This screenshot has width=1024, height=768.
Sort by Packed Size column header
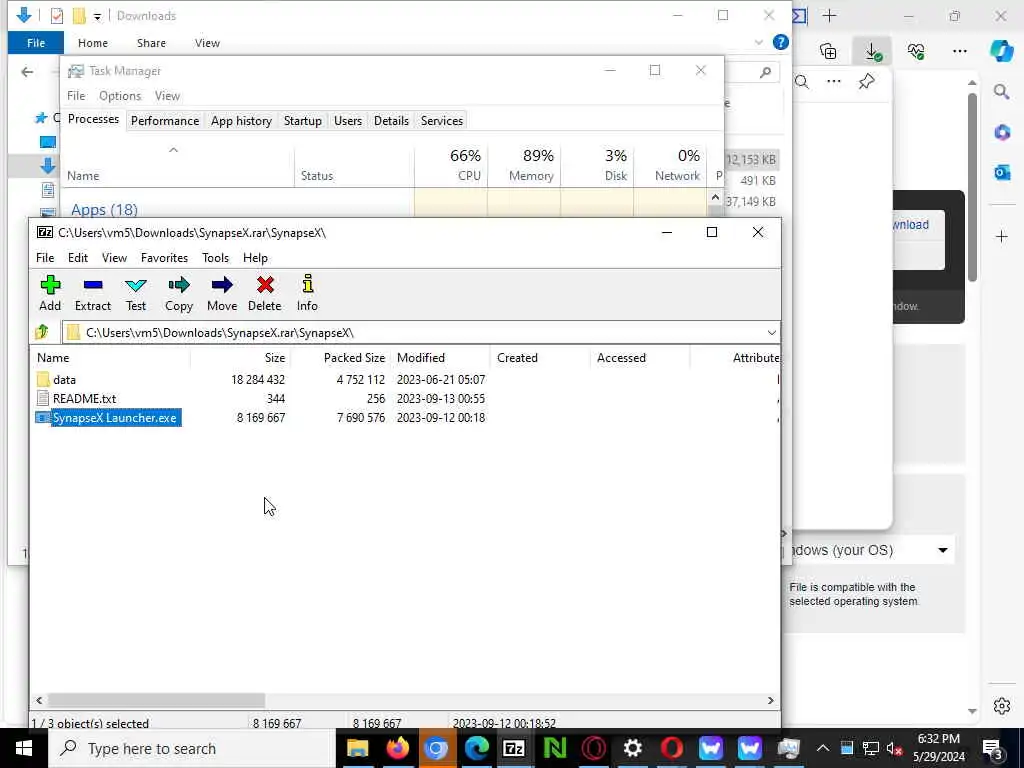click(x=340, y=358)
